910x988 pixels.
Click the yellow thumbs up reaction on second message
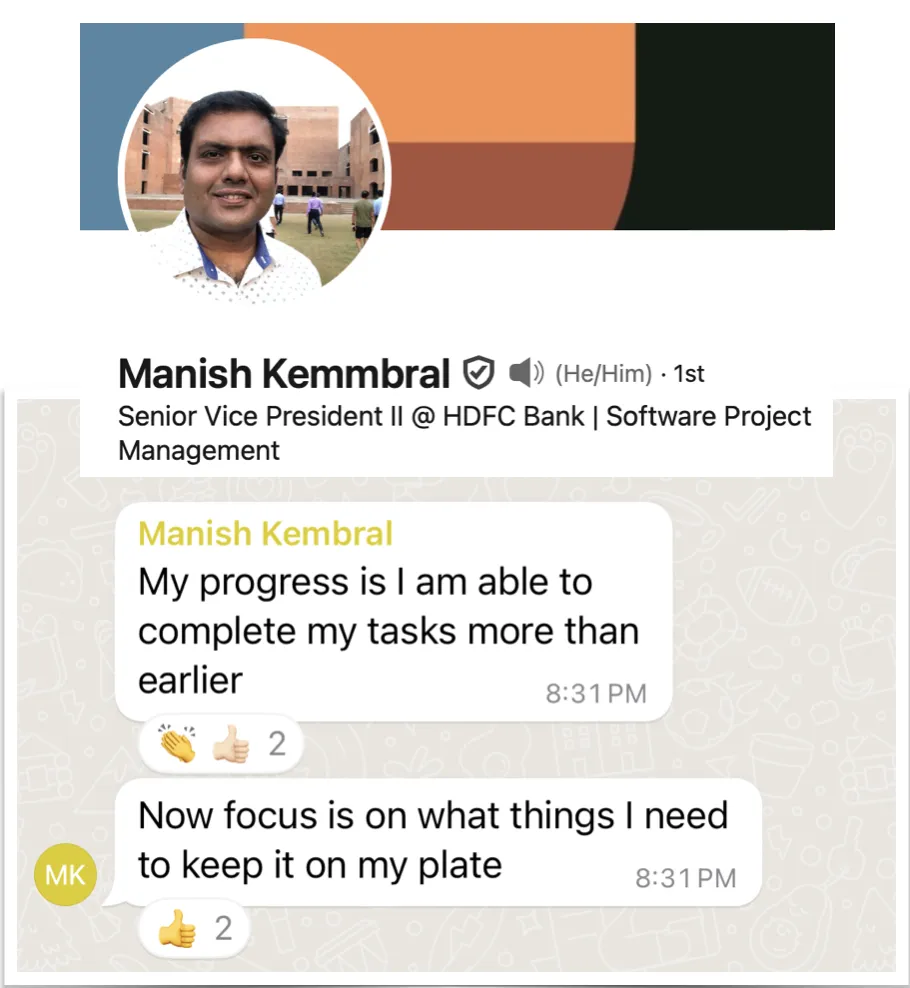click(x=177, y=929)
